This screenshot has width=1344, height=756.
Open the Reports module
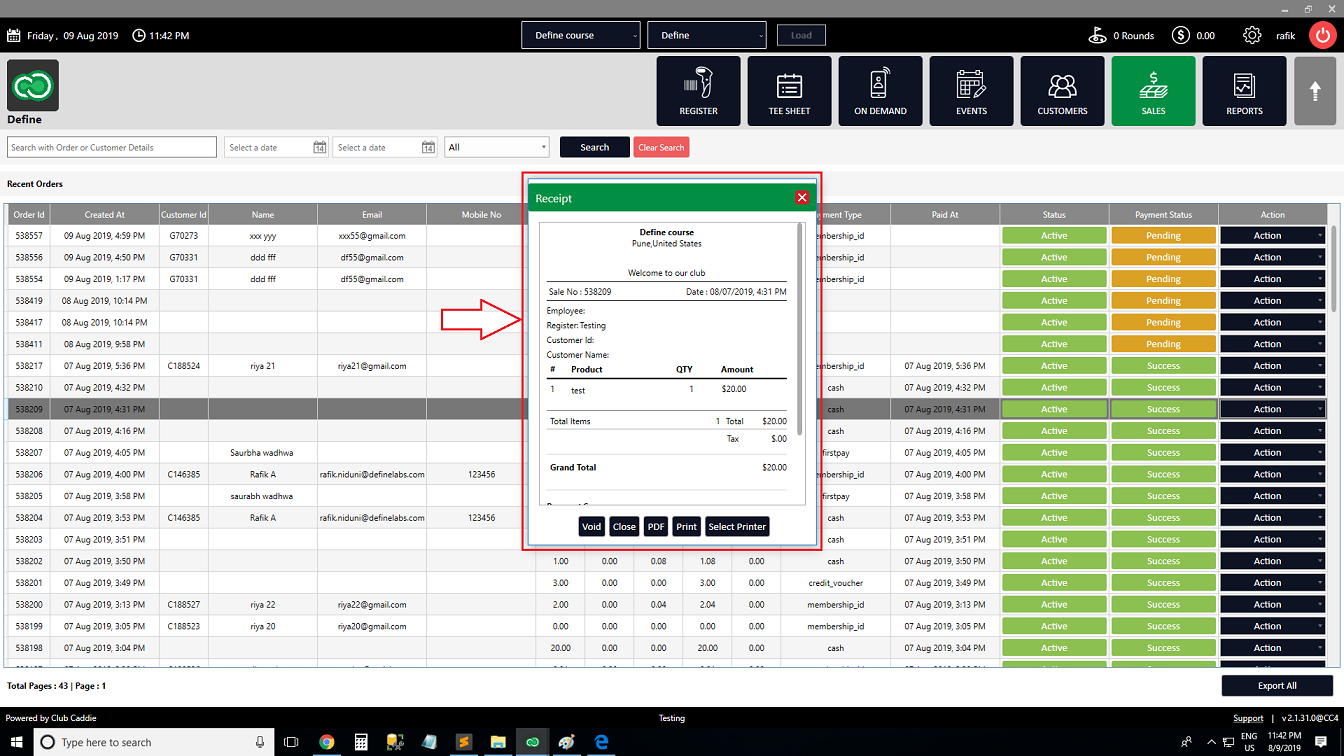tap(1244, 91)
